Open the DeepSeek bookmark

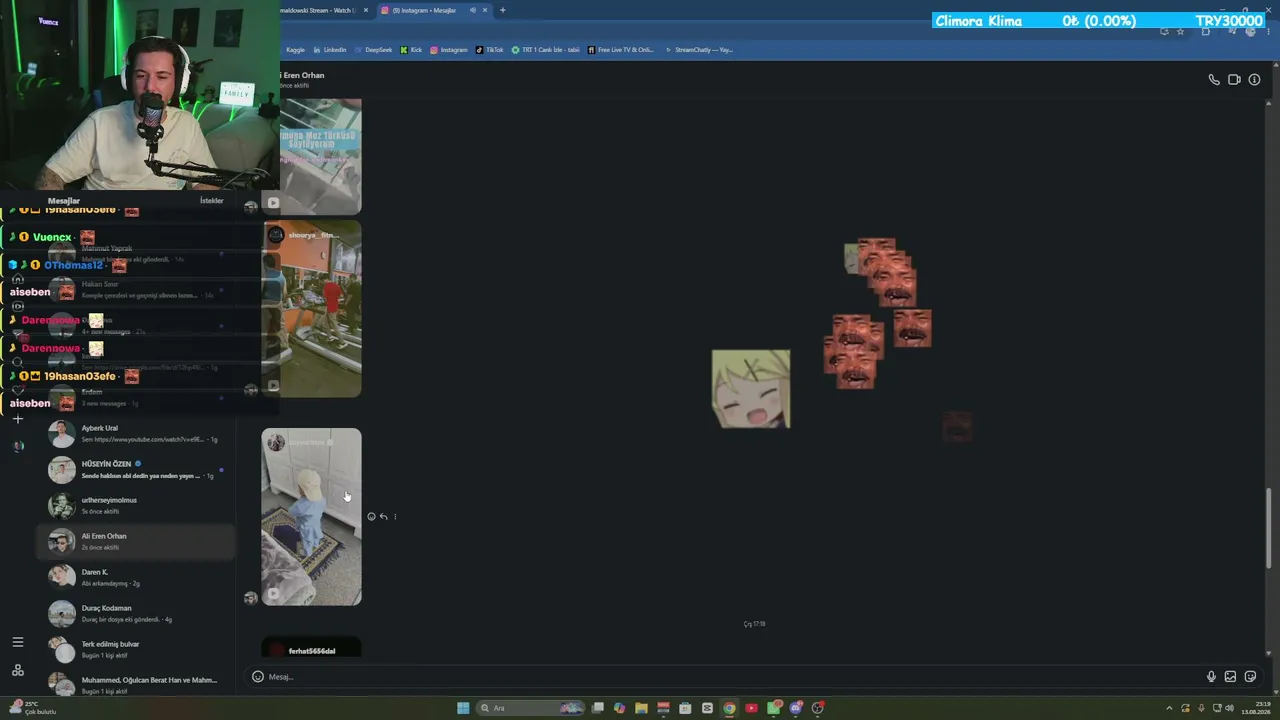point(373,50)
